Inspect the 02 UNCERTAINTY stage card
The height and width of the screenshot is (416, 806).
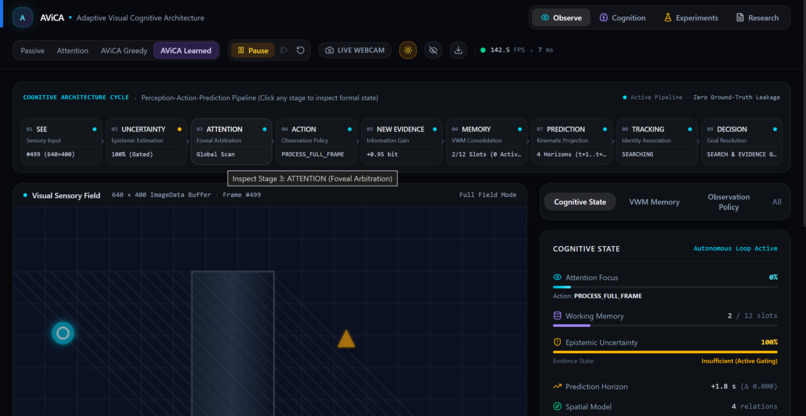click(146, 141)
